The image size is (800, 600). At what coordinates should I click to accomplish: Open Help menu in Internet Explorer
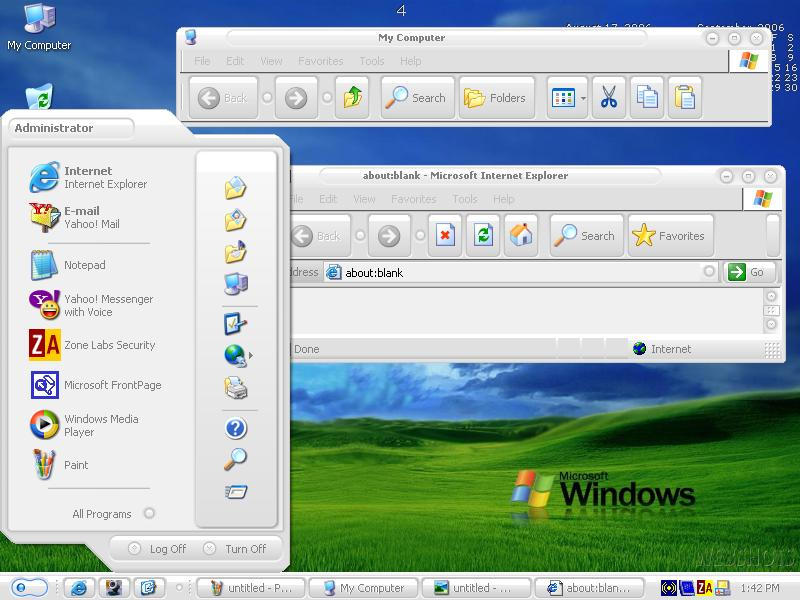[x=503, y=198]
